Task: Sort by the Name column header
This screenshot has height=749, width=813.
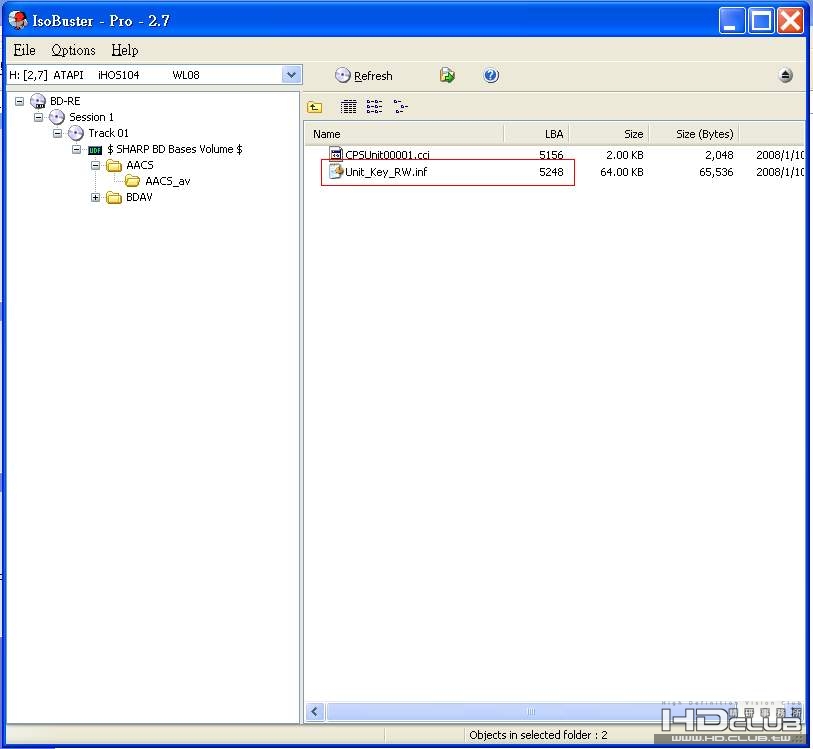Action: pos(404,134)
